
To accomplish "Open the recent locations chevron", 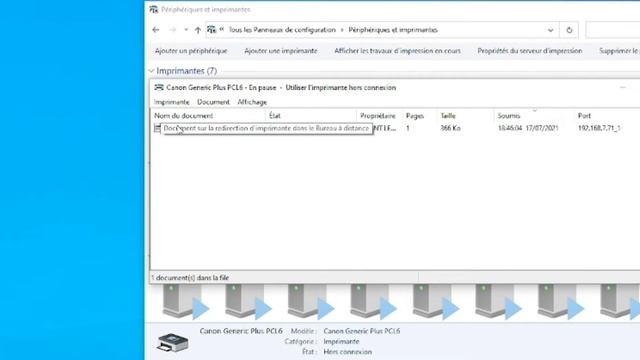I will tap(186, 30).
